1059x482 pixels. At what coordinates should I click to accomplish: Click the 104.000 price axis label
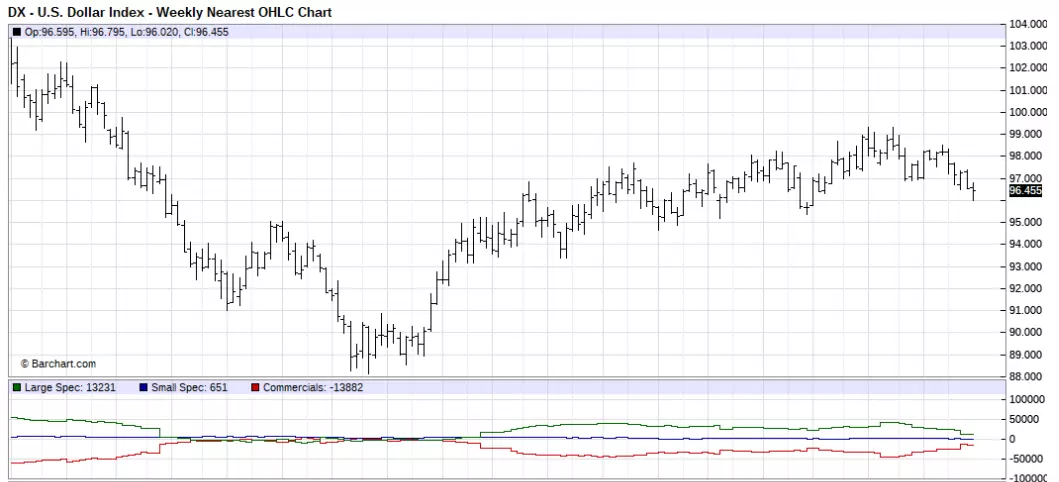(x=1027, y=24)
